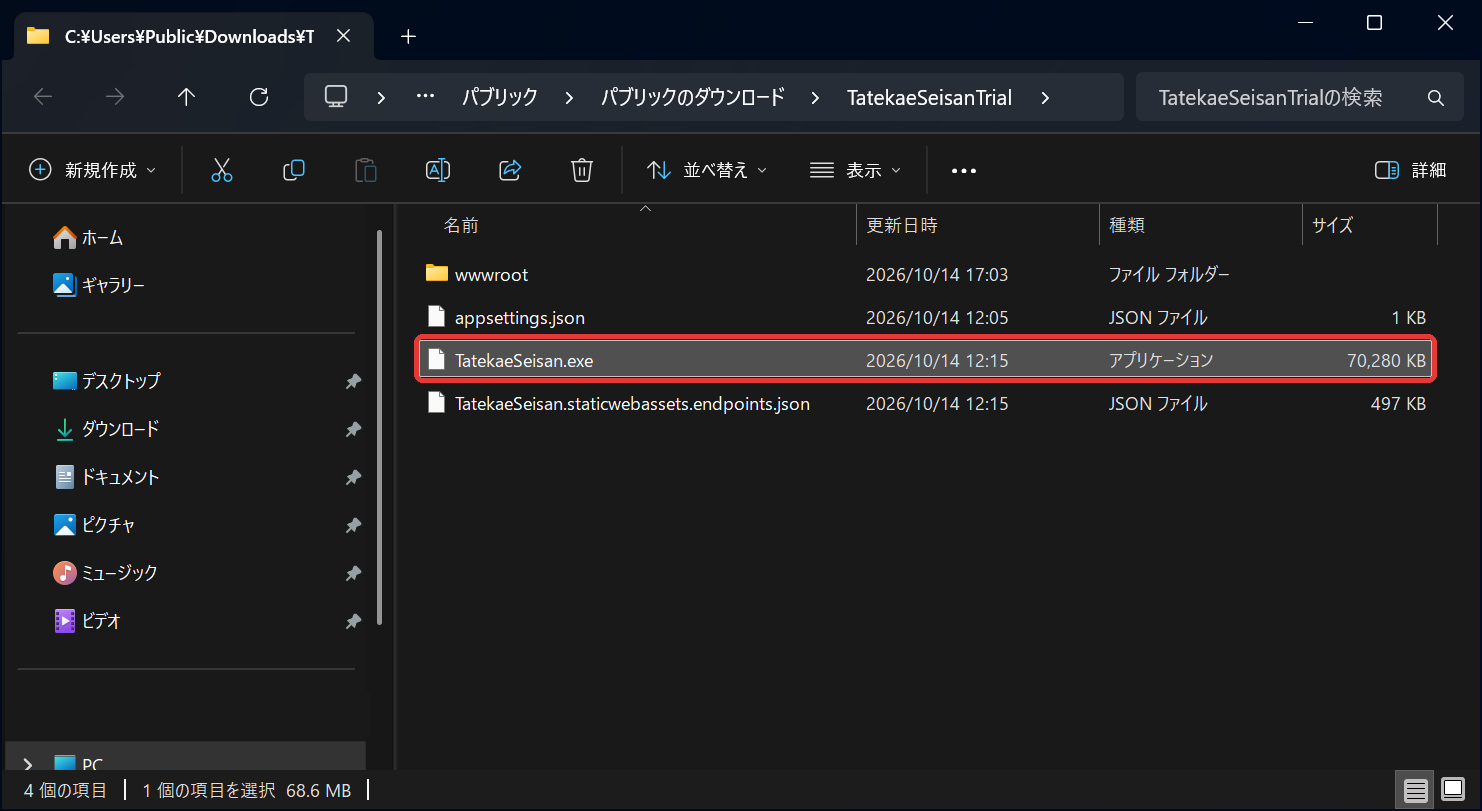Select TatekaeSeisan.exe application file
Screen dimensions: 1482x811
coord(925,360)
